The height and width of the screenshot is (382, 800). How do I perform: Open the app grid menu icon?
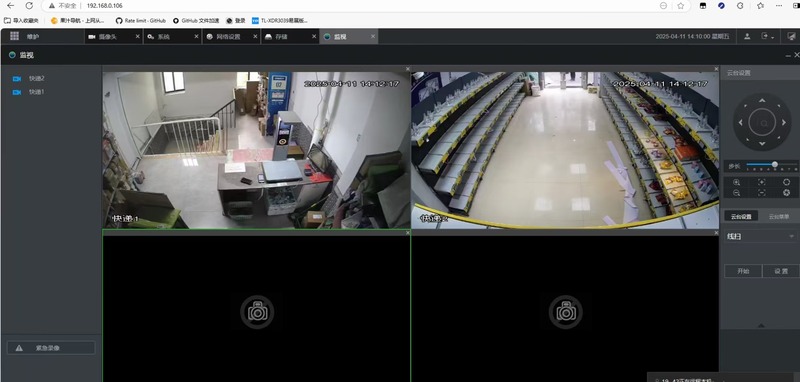(x=14, y=36)
